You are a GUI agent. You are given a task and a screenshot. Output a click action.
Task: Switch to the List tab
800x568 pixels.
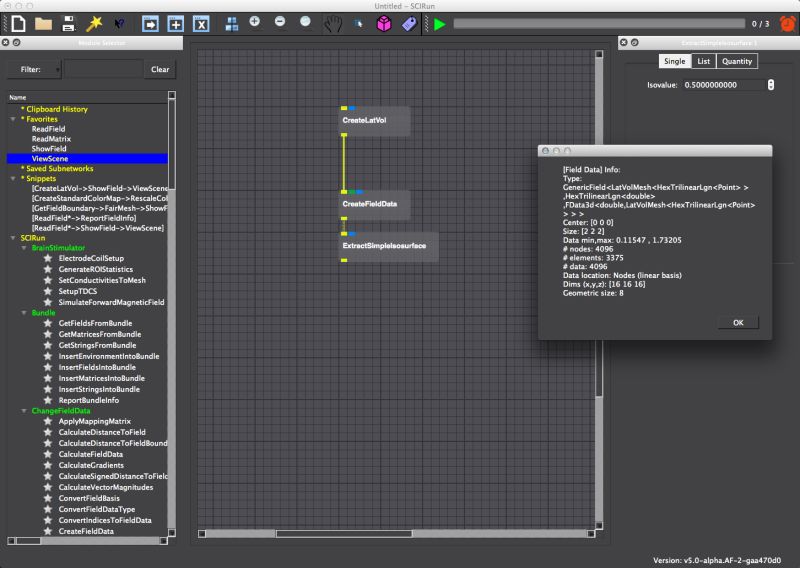[x=704, y=61]
